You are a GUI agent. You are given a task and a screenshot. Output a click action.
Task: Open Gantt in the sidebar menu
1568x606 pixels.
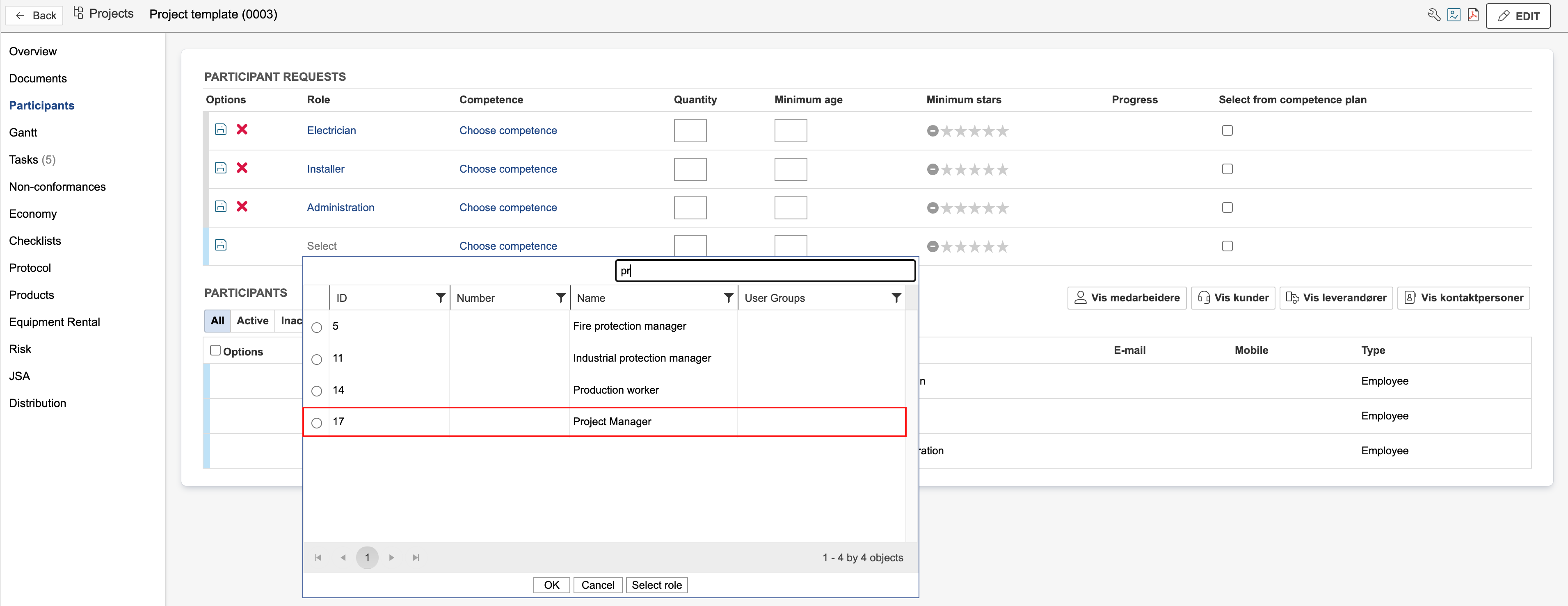pyautogui.click(x=23, y=132)
